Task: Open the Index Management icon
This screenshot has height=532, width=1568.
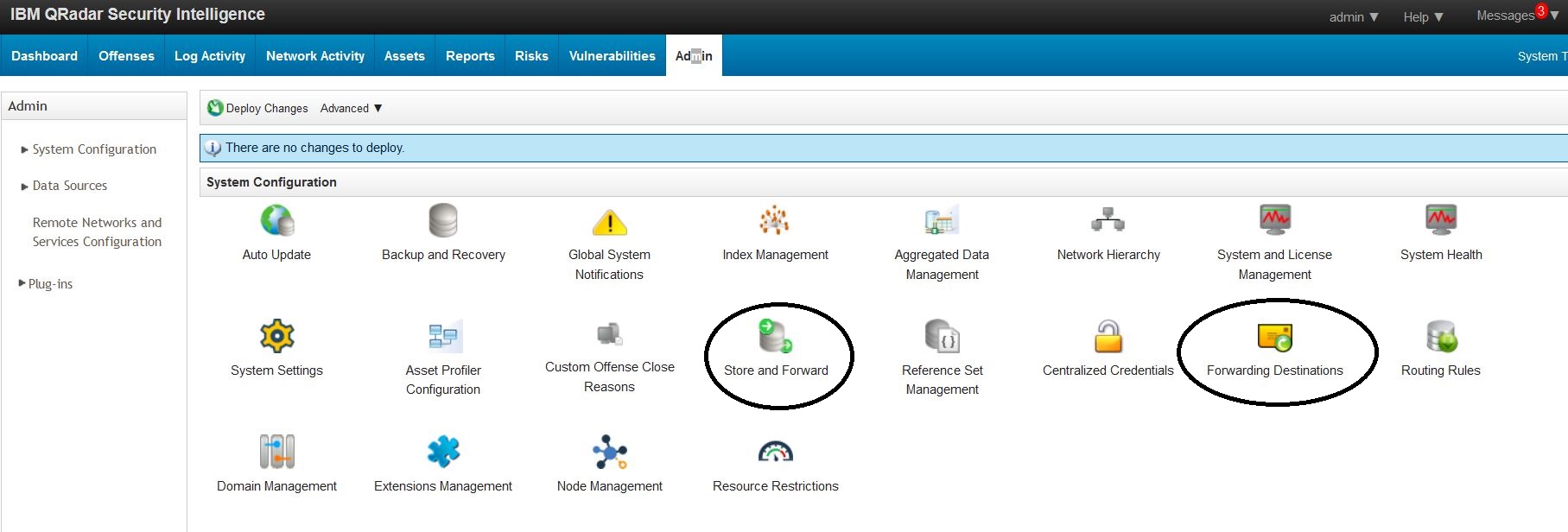Action: click(x=775, y=220)
